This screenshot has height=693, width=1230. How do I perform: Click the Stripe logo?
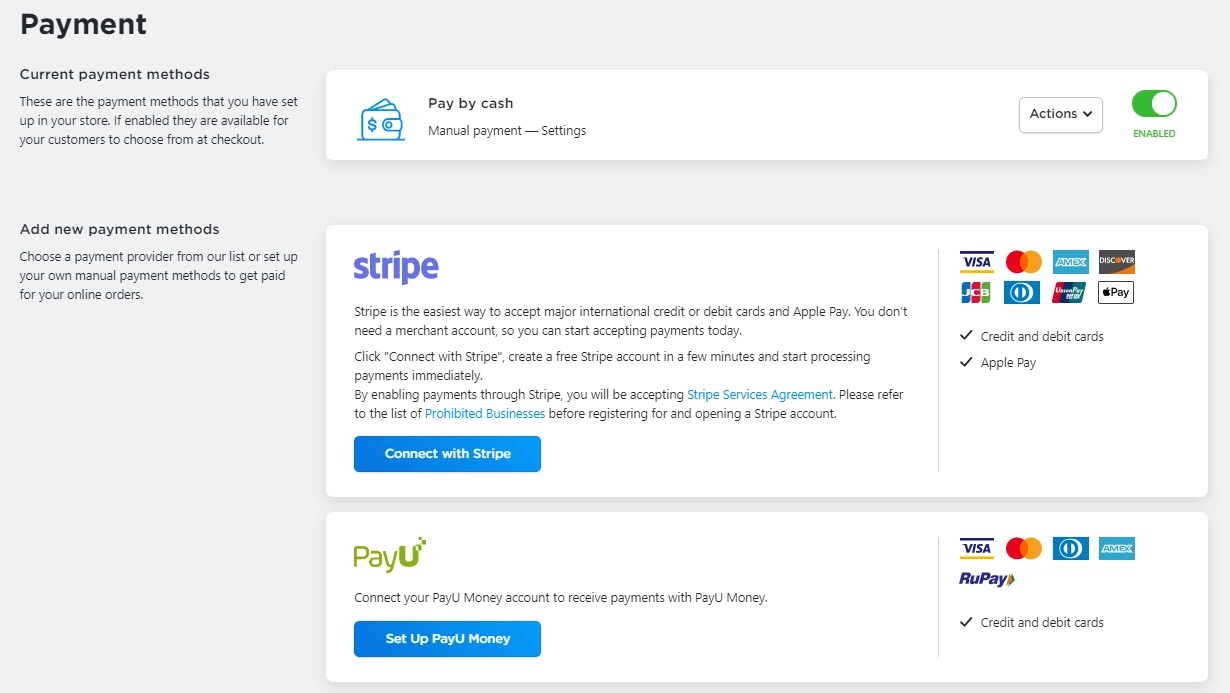(x=396, y=268)
